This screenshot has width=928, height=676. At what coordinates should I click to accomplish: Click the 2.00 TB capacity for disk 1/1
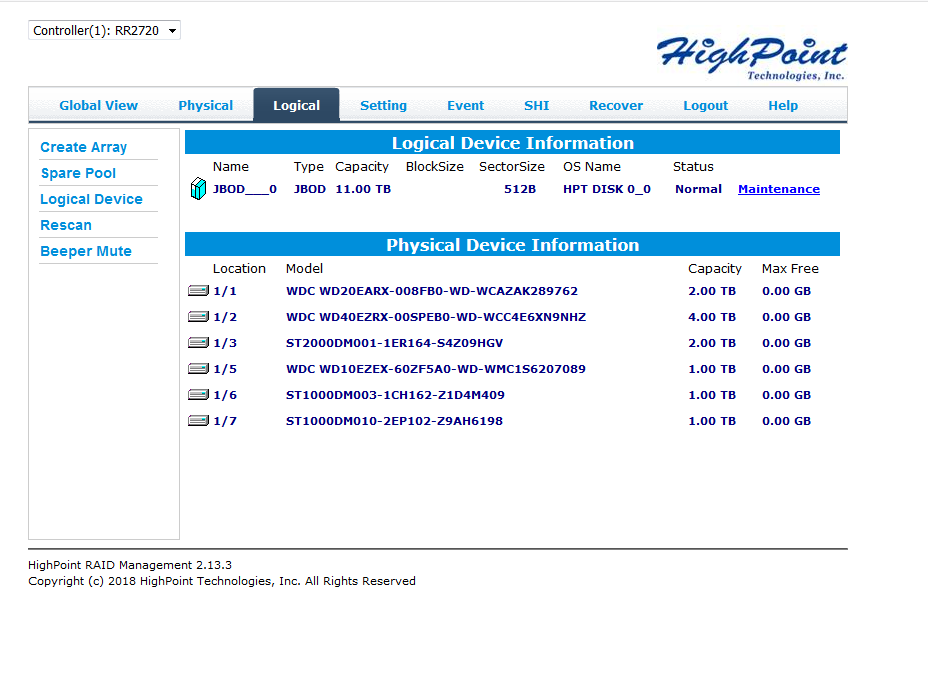(x=712, y=291)
